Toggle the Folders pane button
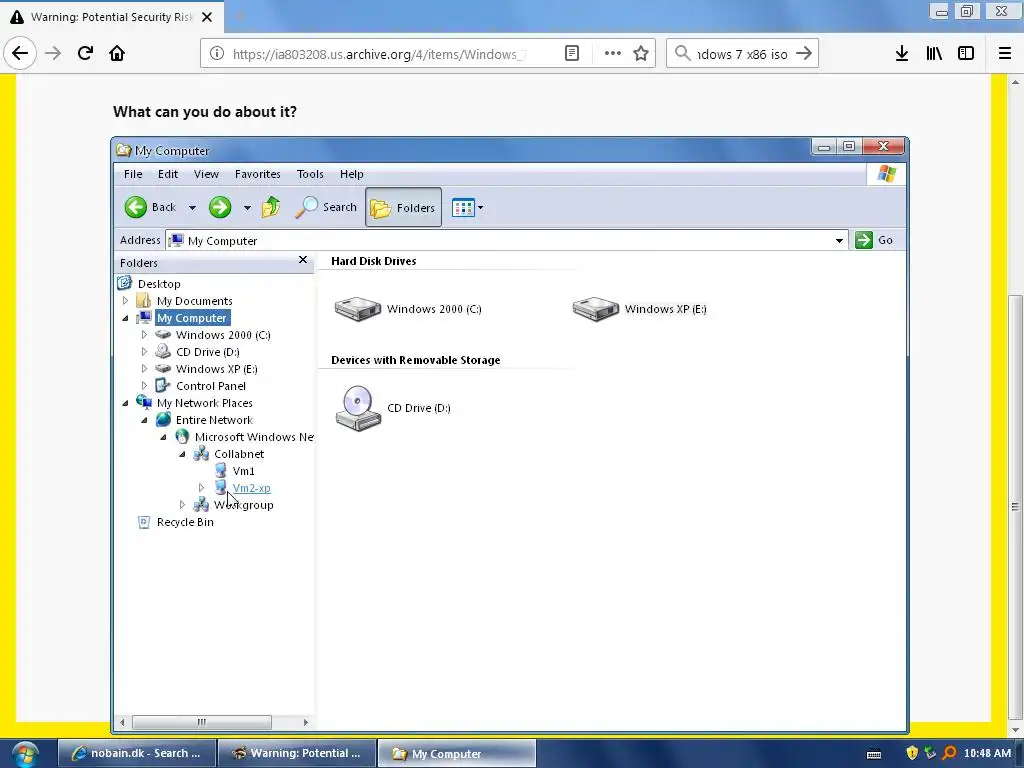The width and height of the screenshot is (1024, 768). (x=403, y=207)
